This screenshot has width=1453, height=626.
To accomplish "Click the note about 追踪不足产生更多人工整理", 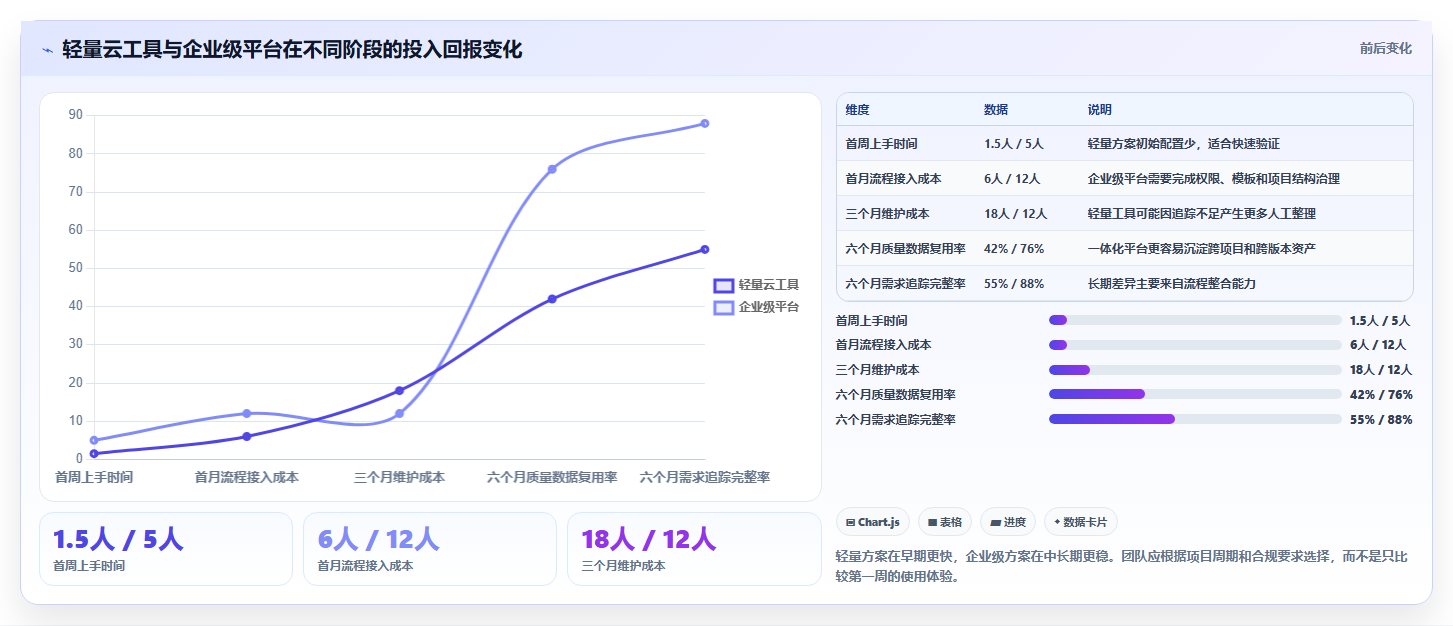I will pyautogui.click(x=1201, y=213).
